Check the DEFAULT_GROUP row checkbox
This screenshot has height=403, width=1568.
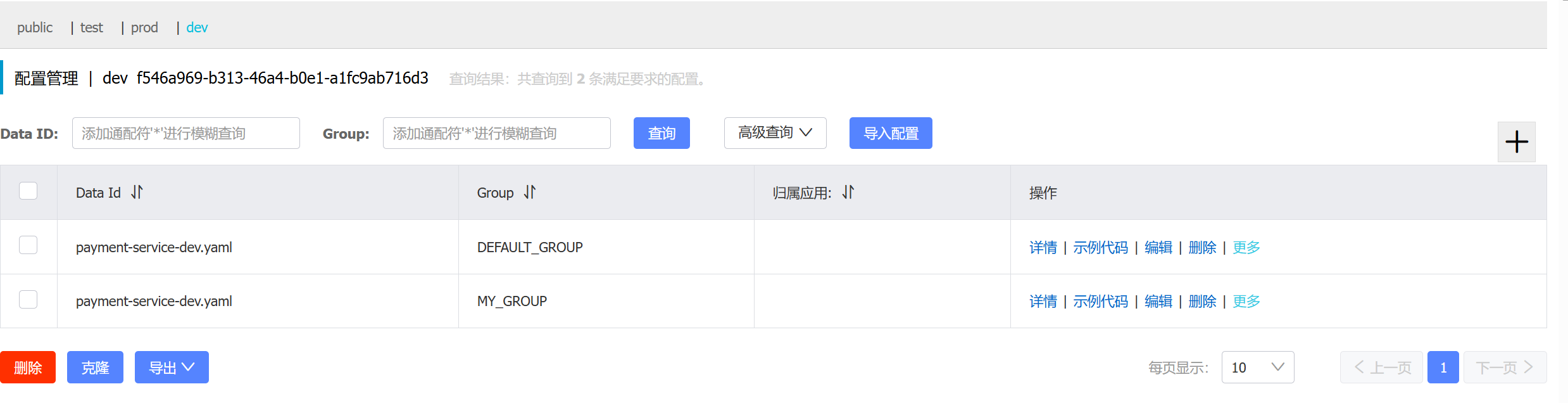pos(28,245)
